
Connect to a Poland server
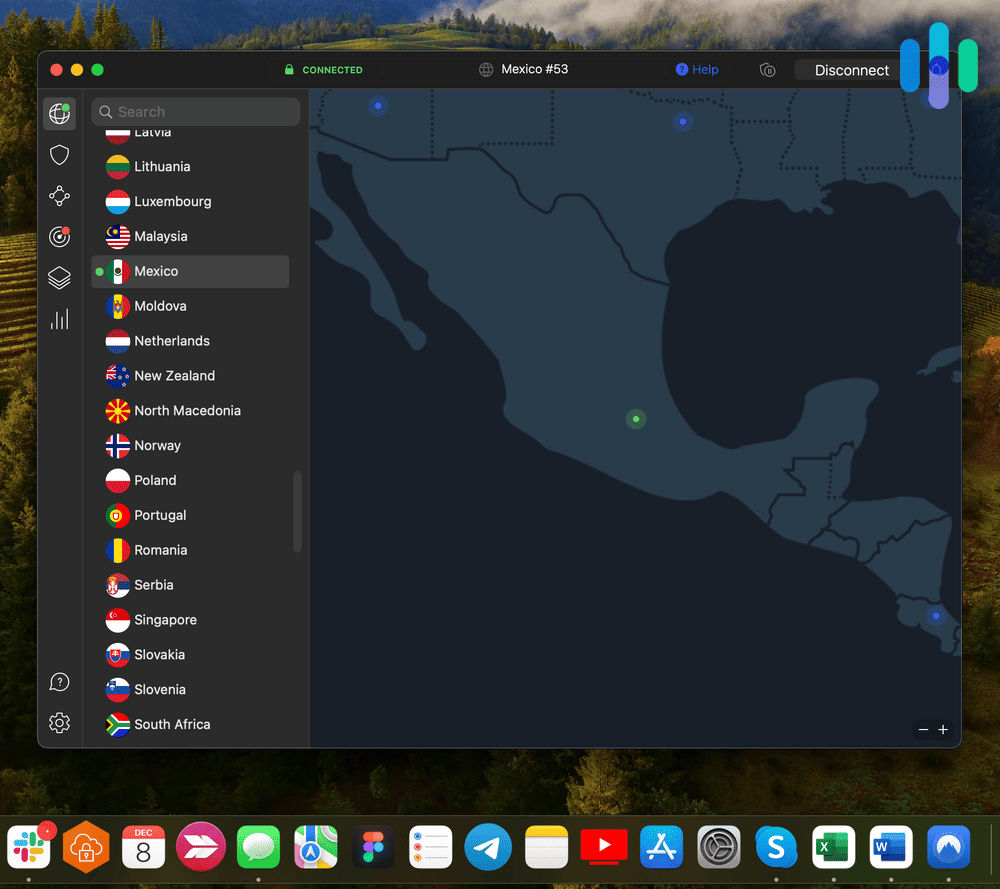(x=155, y=480)
